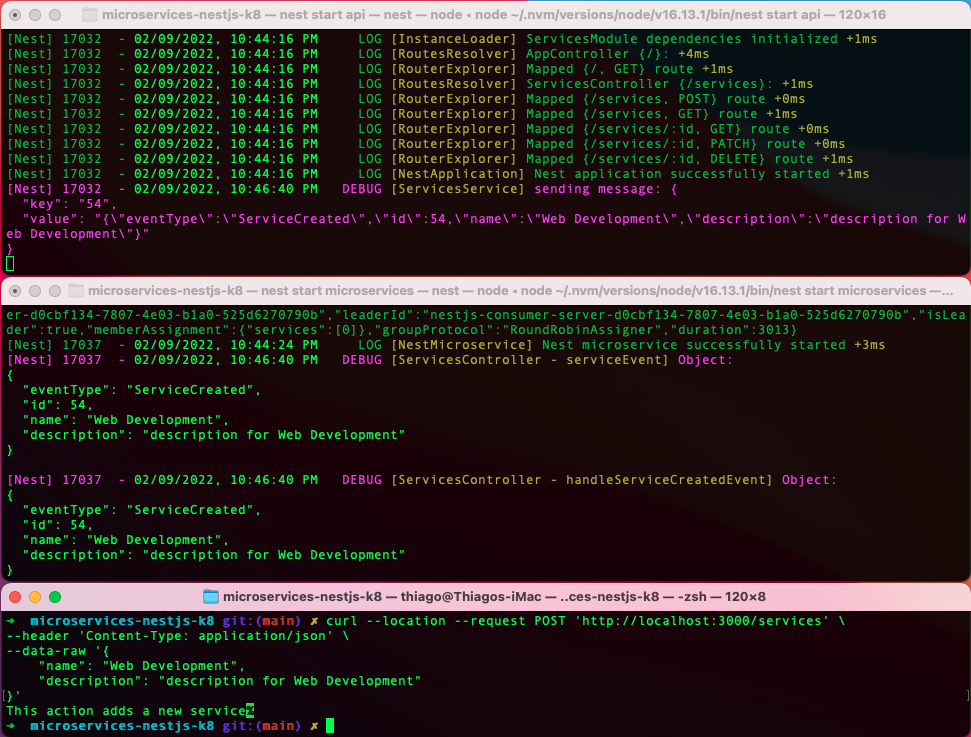971x737 pixels.
Task: Click the folder icon in zsh terminal title
Action: (x=210, y=596)
